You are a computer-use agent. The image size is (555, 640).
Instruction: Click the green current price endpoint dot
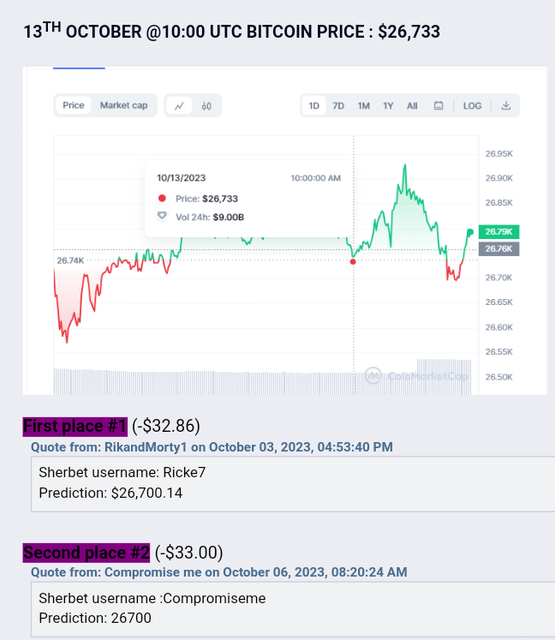[470, 232]
